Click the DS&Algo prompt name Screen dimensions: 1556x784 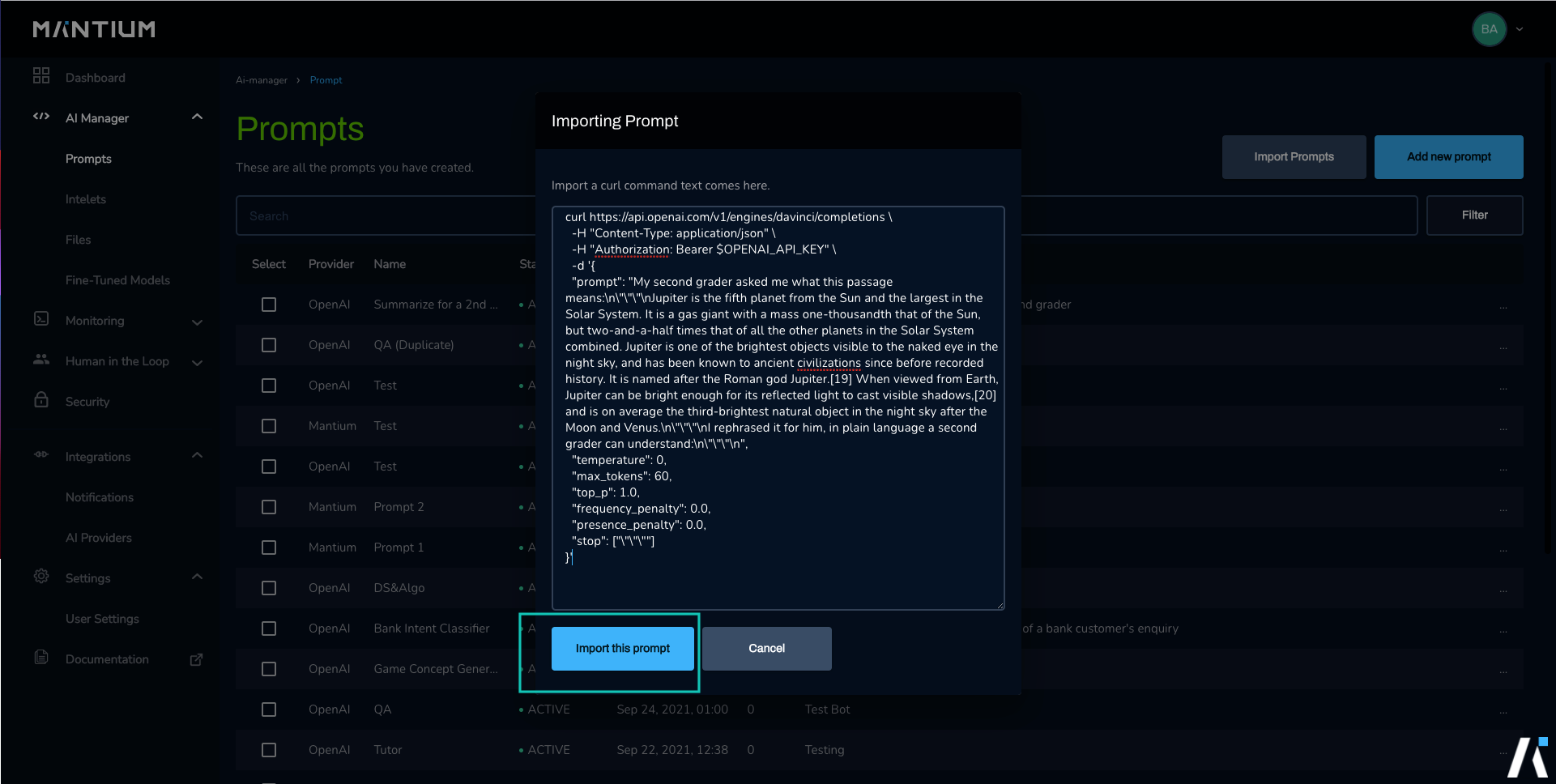click(399, 588)
